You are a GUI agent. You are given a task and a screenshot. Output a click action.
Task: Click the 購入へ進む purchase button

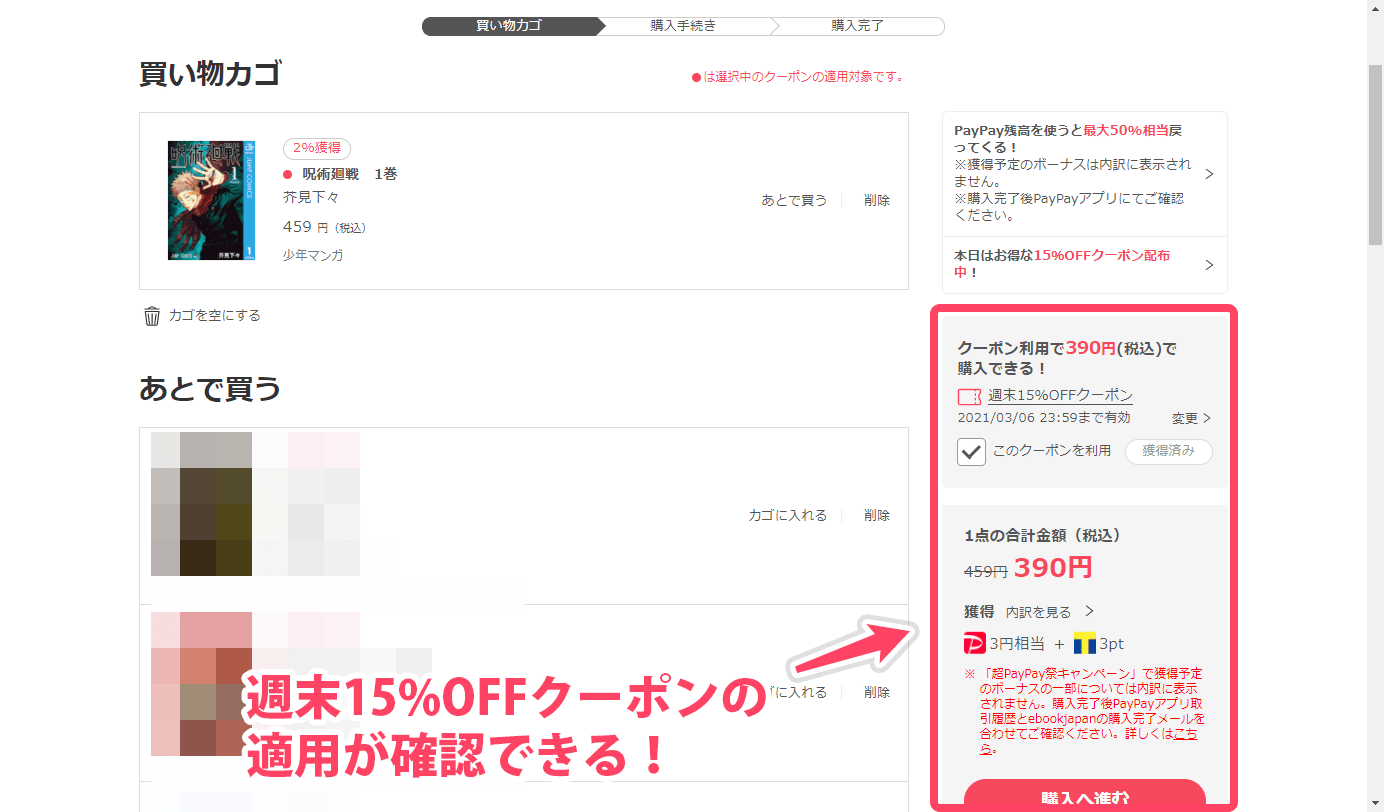[1085, 797]
